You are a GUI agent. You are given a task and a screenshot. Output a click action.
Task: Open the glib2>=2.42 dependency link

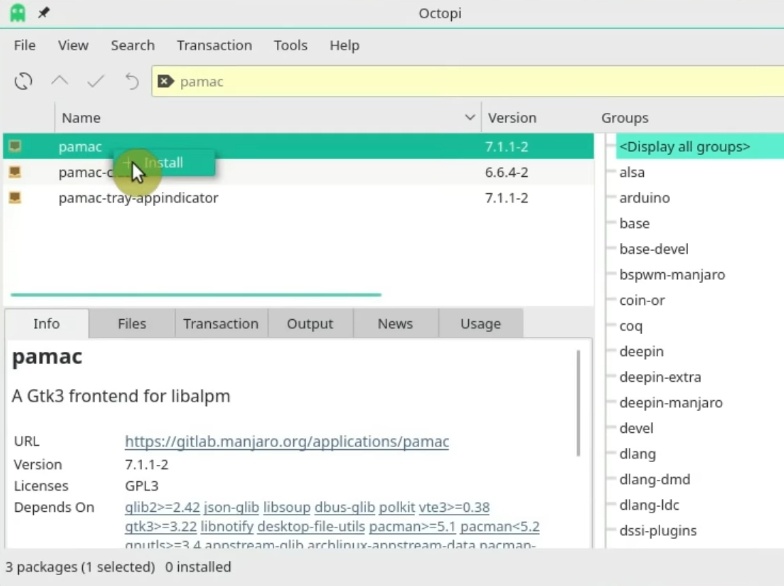162,507
